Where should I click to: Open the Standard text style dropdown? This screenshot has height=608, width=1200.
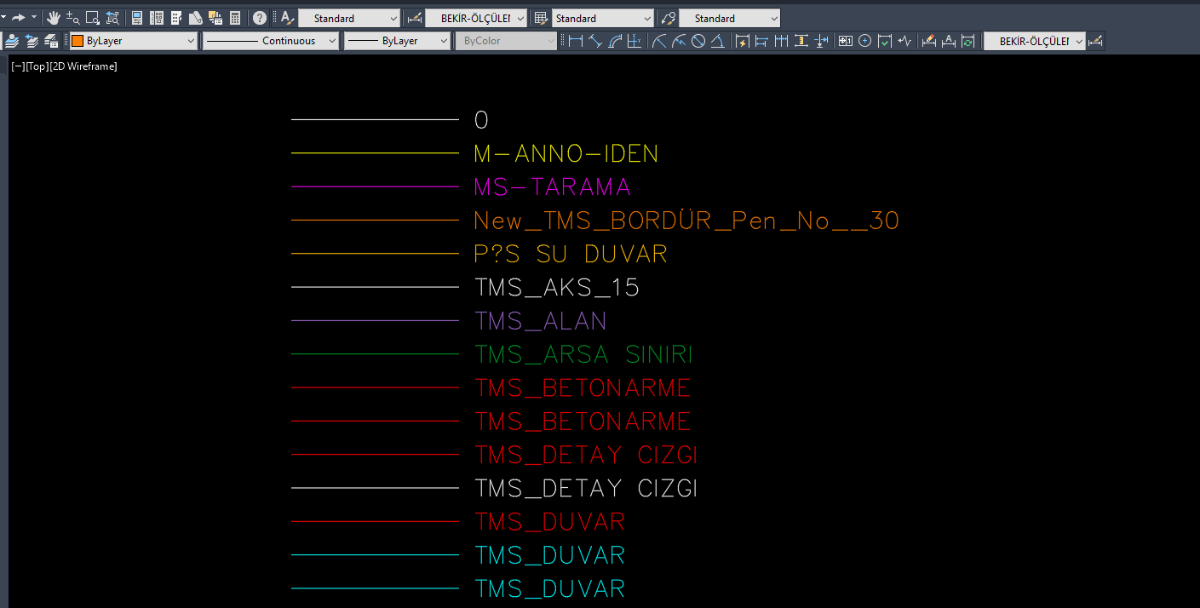click(349, 18)
